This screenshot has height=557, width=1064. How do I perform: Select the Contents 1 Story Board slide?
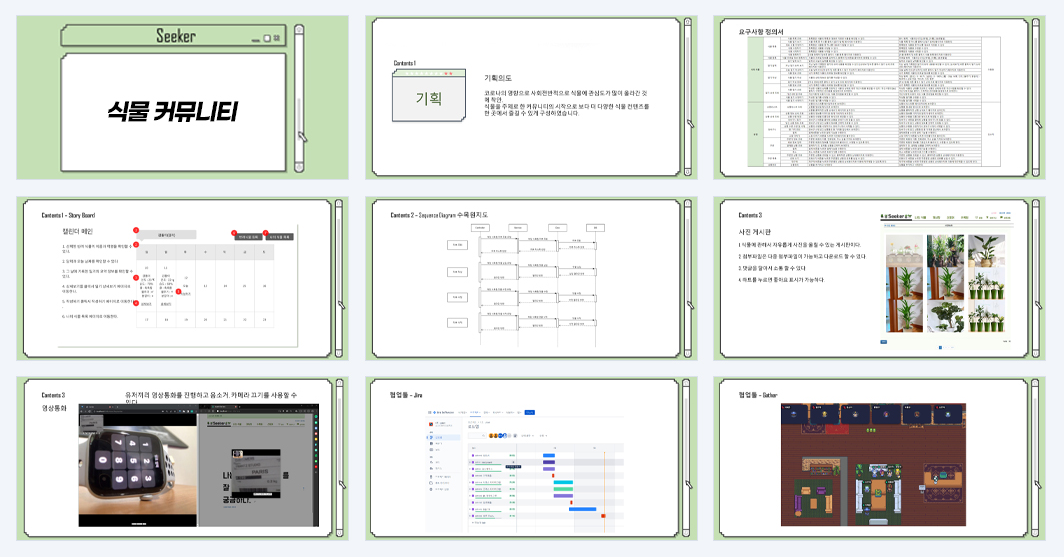tap(183, 278)
